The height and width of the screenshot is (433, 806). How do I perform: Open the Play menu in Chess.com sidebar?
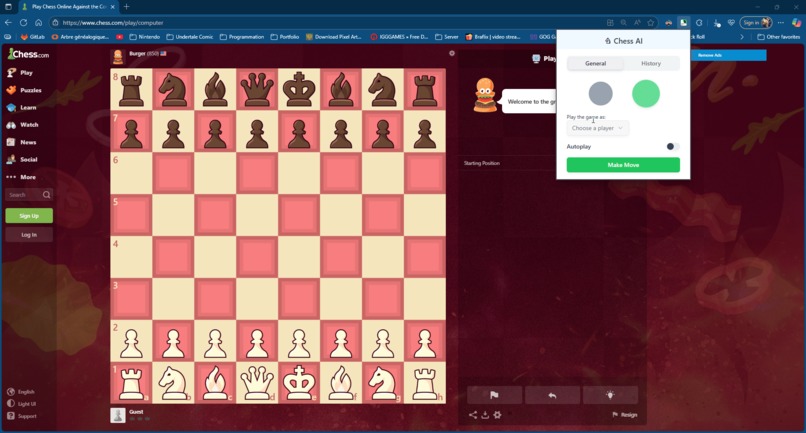pos(21,73)
